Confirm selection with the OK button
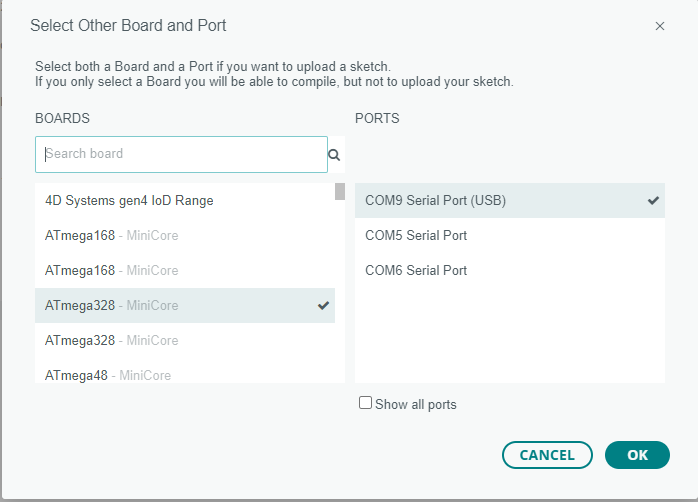The width and height of the screenshot is (698, 502). point(637,455)
